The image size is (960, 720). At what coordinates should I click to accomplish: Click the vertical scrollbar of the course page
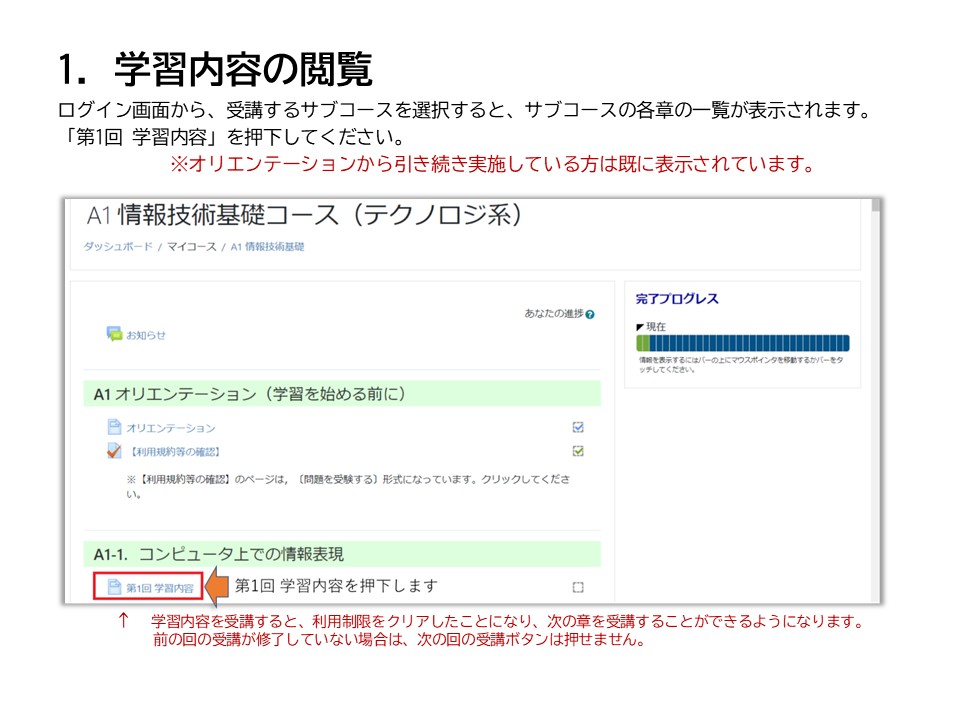pos(876,400)
